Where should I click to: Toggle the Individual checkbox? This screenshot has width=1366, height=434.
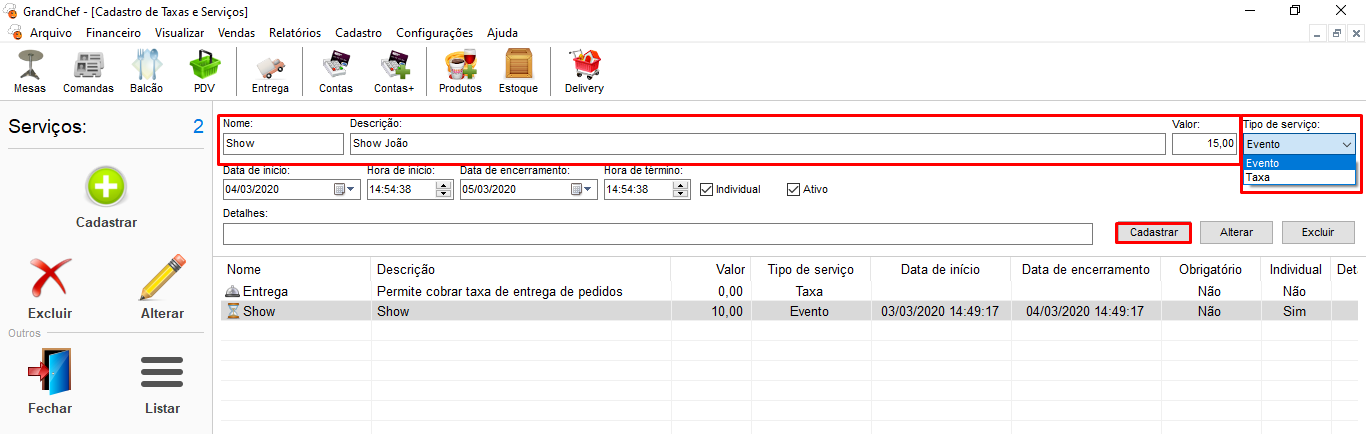pyautogui.click(x=707, y=189)
